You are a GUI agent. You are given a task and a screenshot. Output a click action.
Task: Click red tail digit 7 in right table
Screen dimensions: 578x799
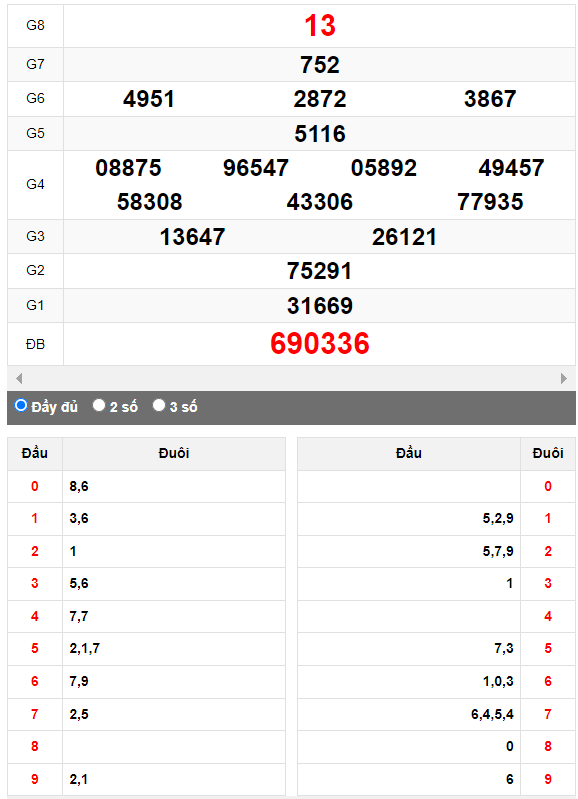[x=548, y=714]
